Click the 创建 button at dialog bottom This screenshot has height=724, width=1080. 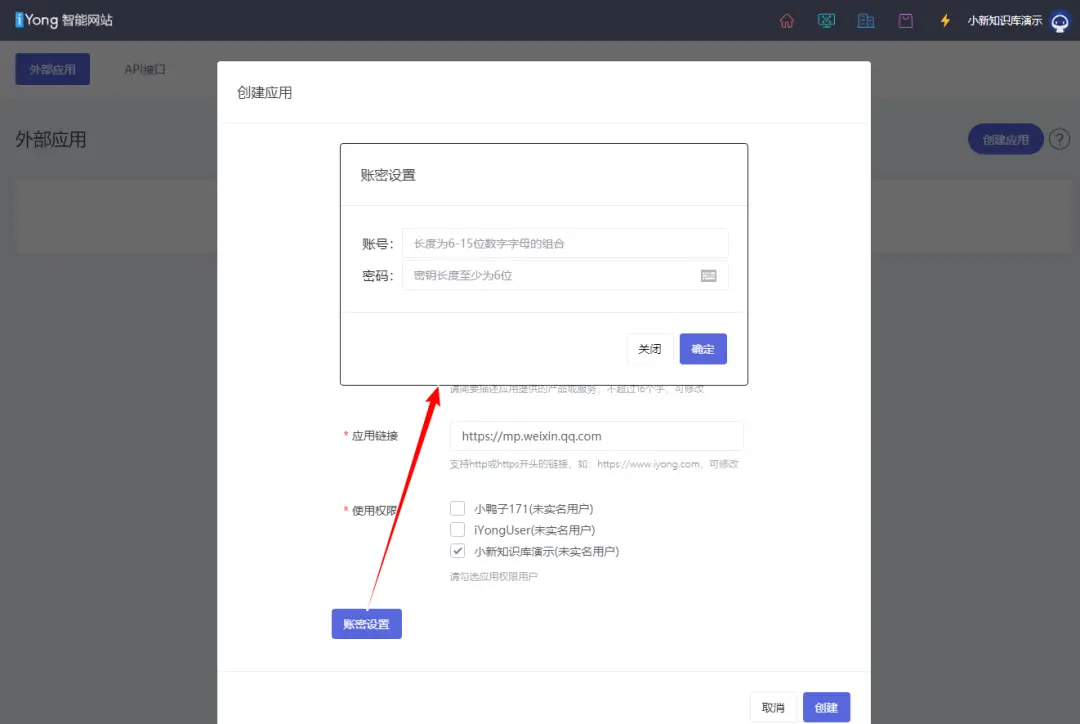coord(826,707)
